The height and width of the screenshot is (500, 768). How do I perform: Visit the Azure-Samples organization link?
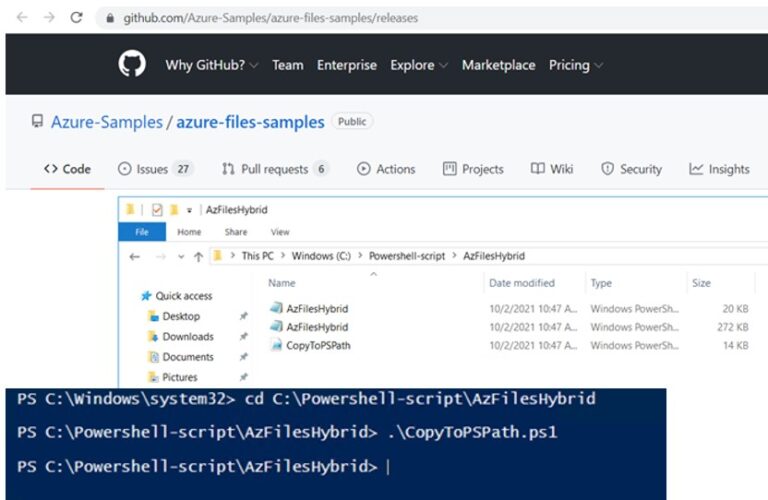(x=107, y=122)
